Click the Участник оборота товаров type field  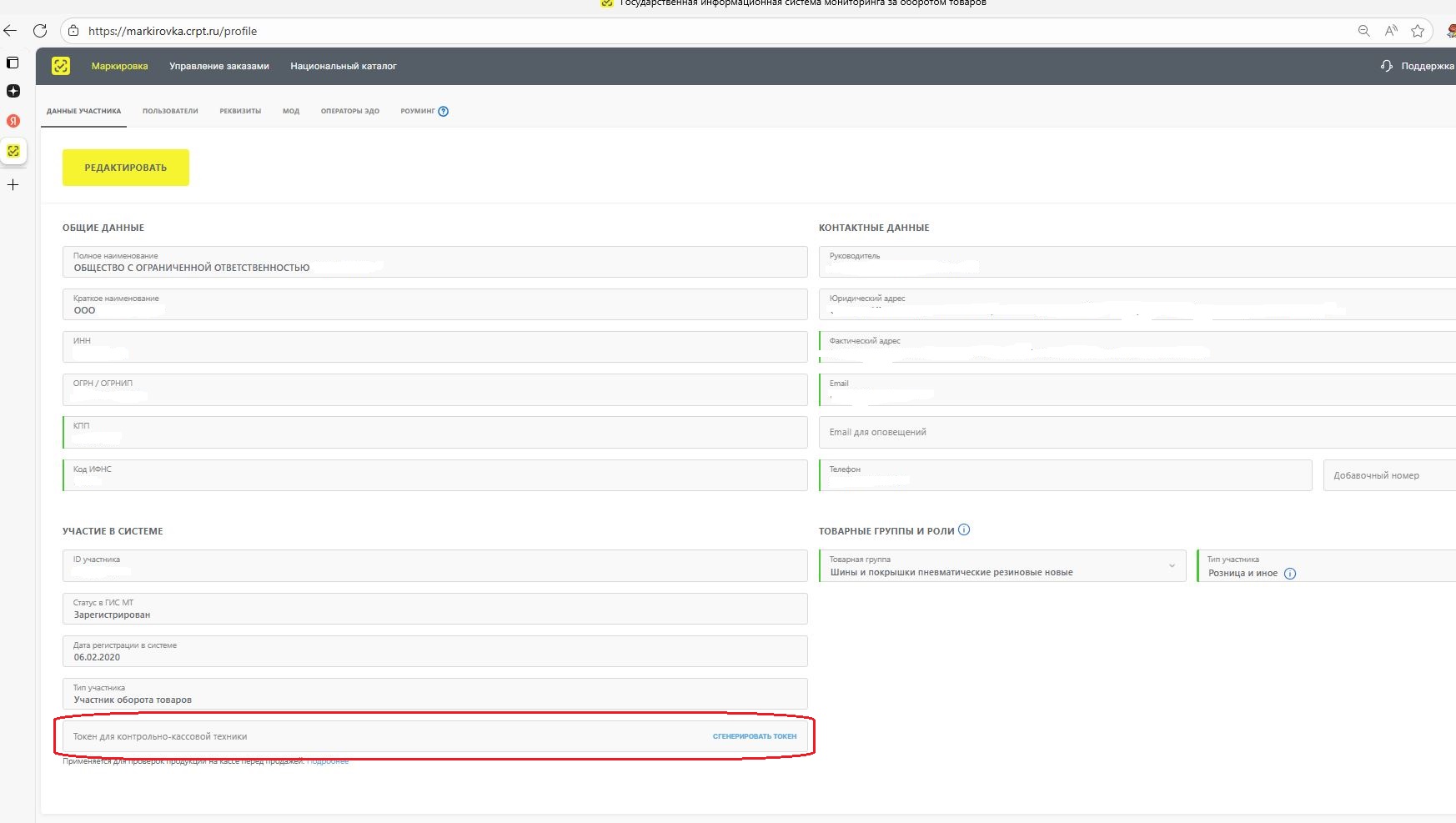pyautogui.click(x=434, y=694)
